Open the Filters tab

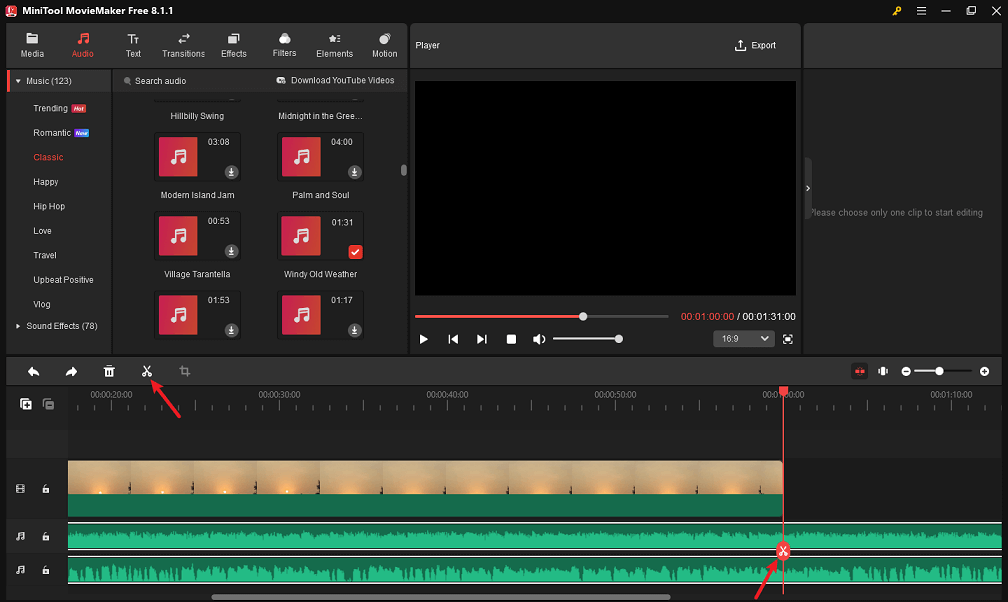point(284,46)
